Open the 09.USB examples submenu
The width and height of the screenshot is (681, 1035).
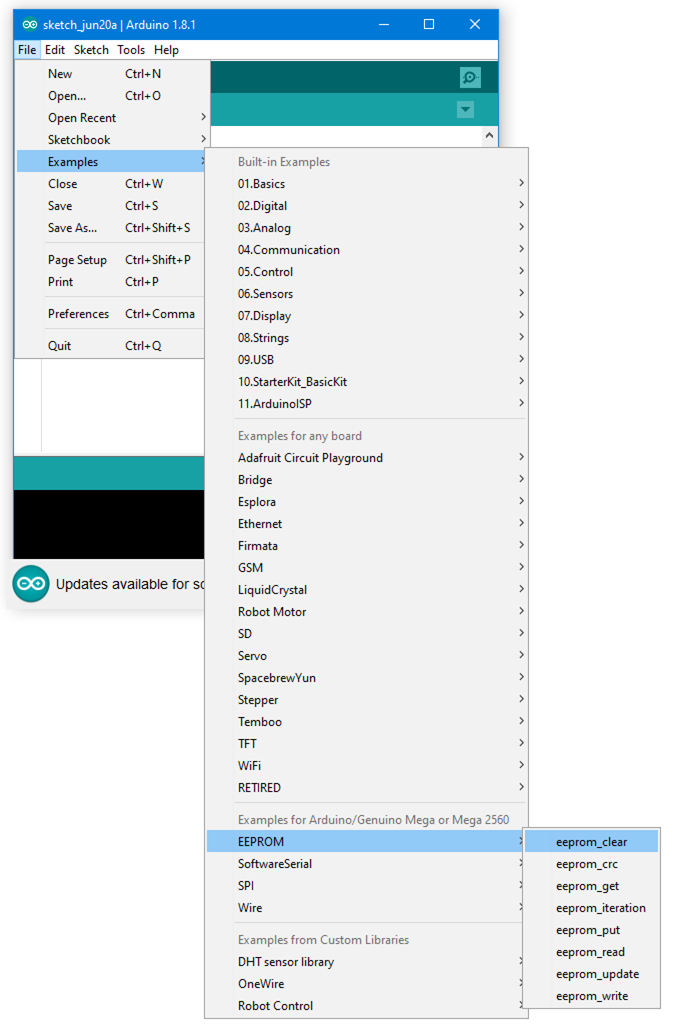367,360
